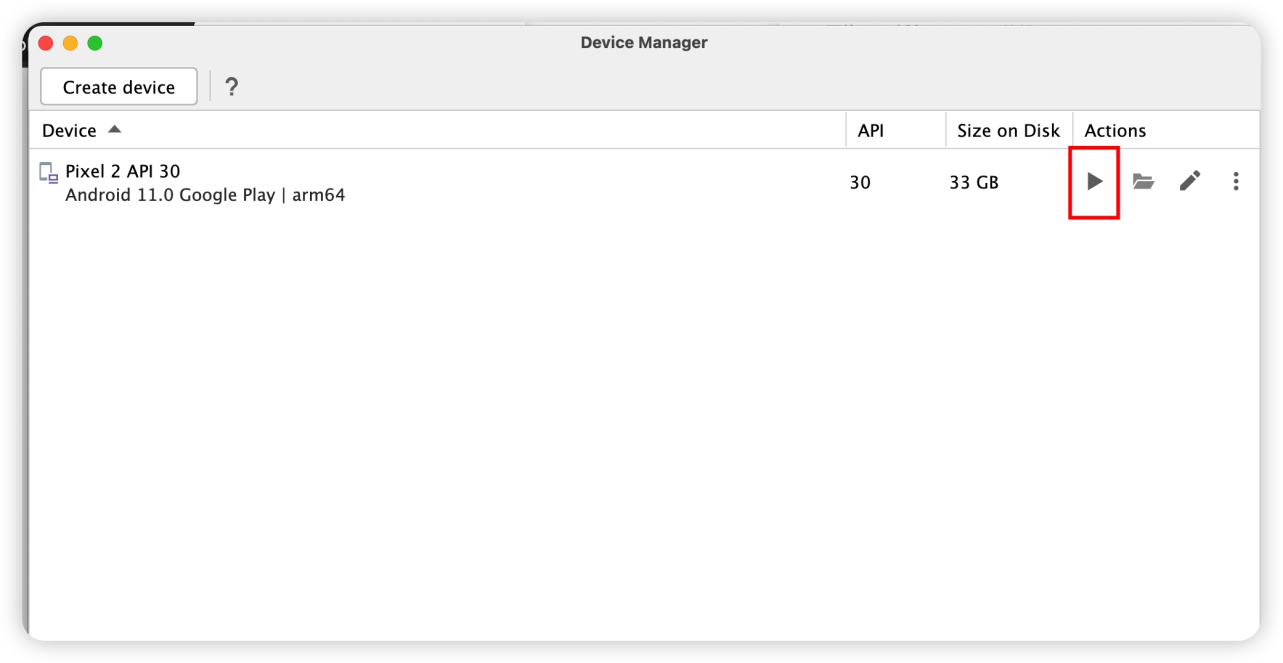Minimize the Device Manager window
Screen dimensions: 1283x663
point(70,43)
